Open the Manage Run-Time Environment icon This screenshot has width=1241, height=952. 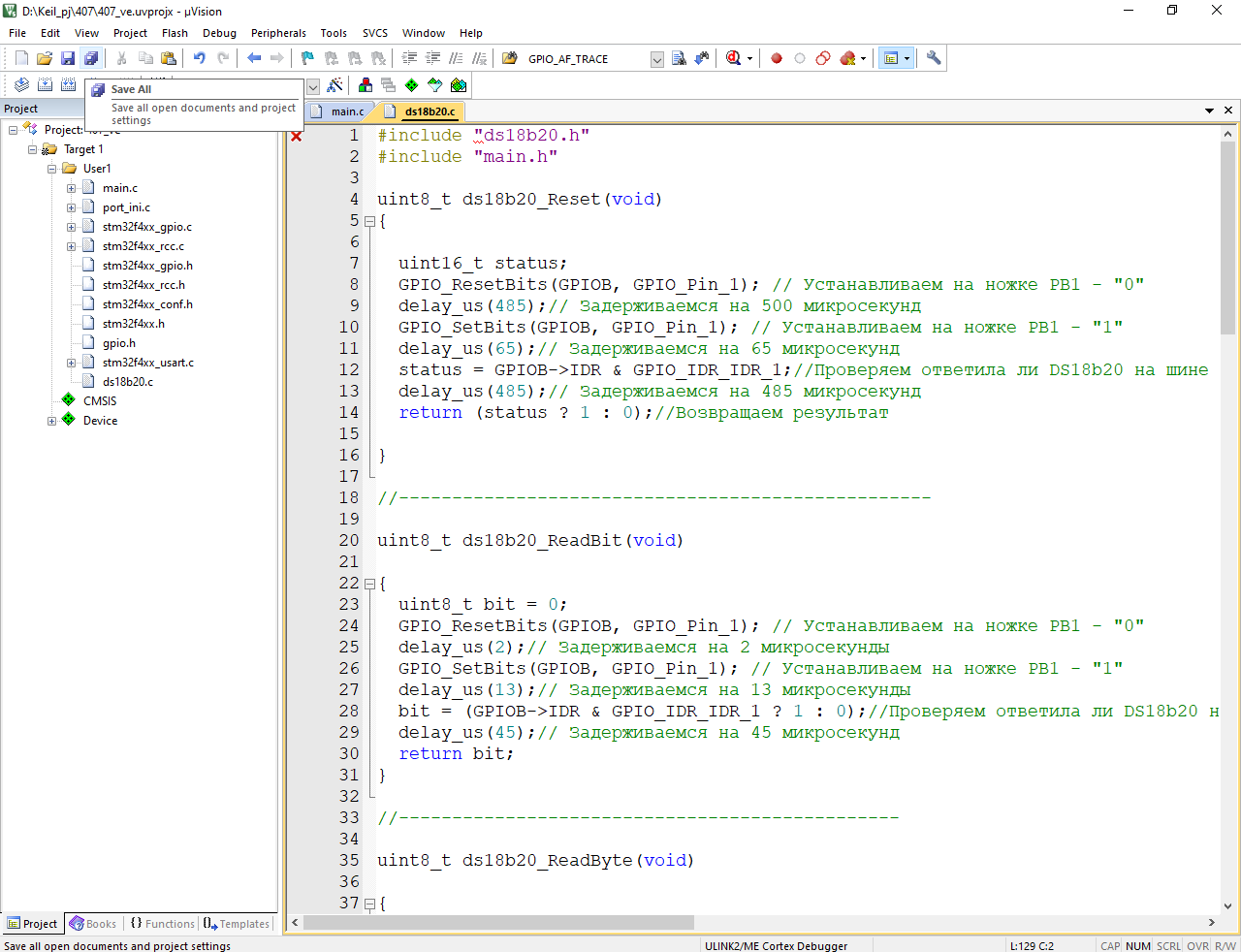(412, 85)
